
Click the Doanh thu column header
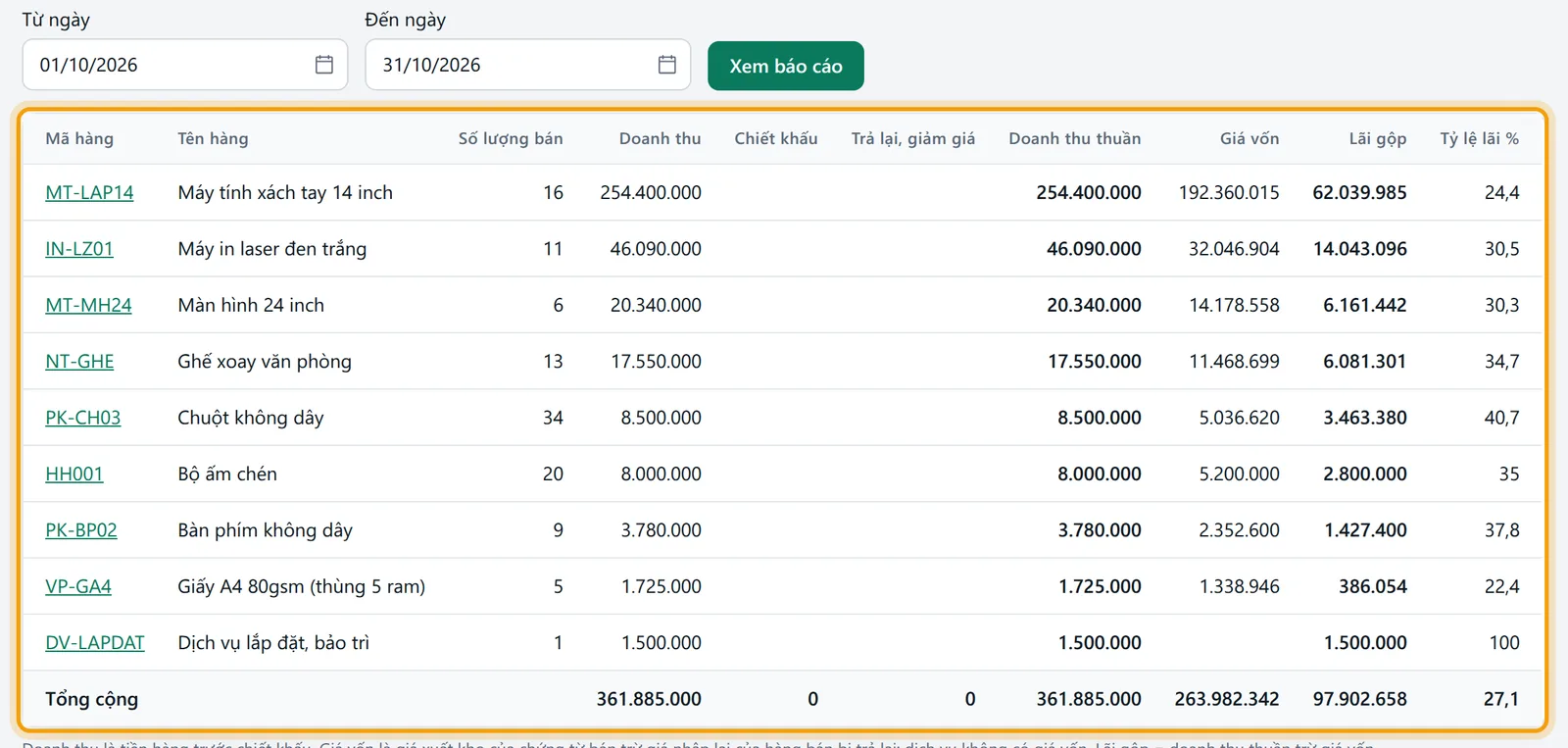661,139
